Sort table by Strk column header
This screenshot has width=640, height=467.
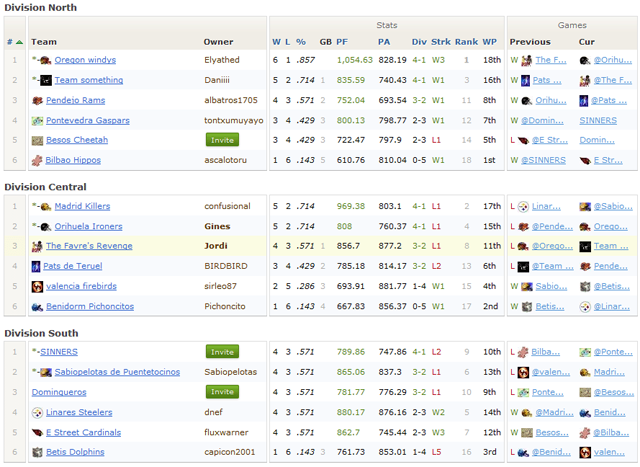441,42
